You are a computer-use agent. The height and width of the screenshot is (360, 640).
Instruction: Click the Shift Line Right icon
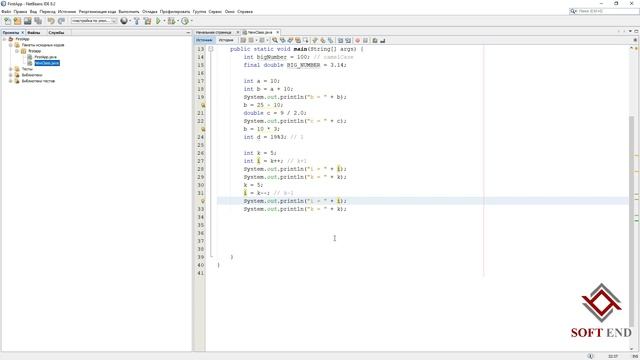click(x=348, y=40)
